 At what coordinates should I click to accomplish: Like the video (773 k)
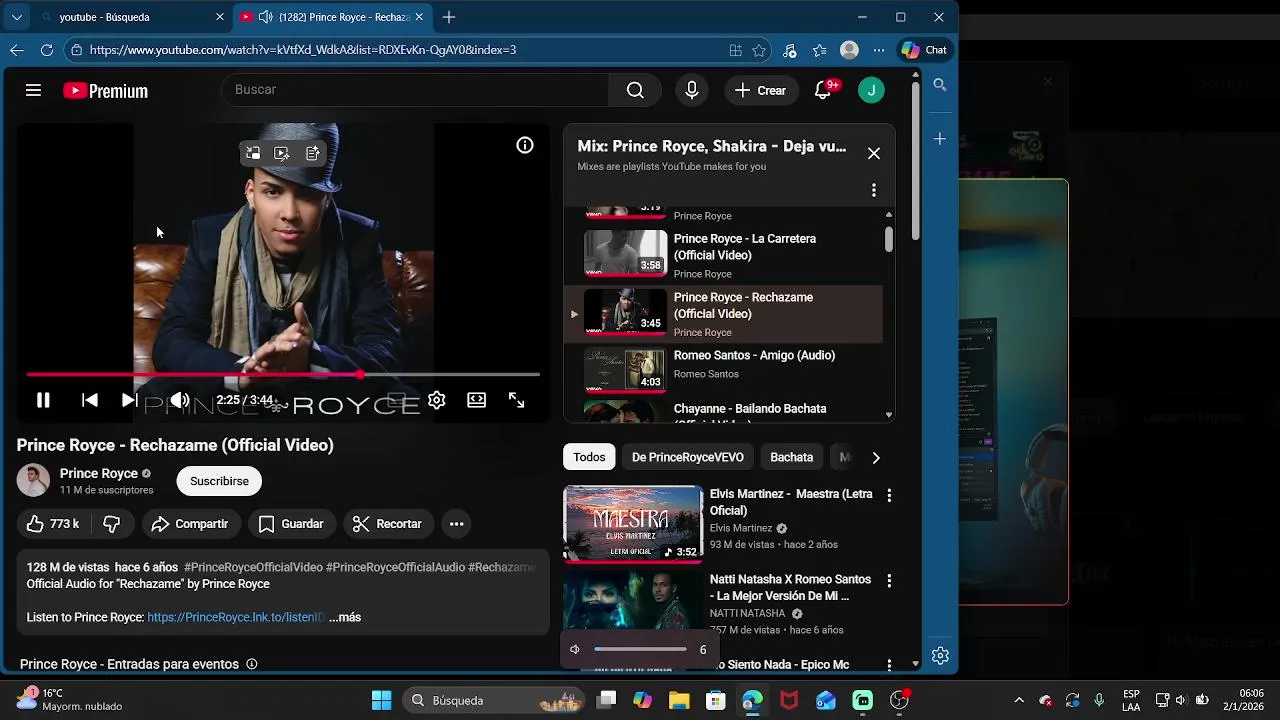tap(53, 524)
